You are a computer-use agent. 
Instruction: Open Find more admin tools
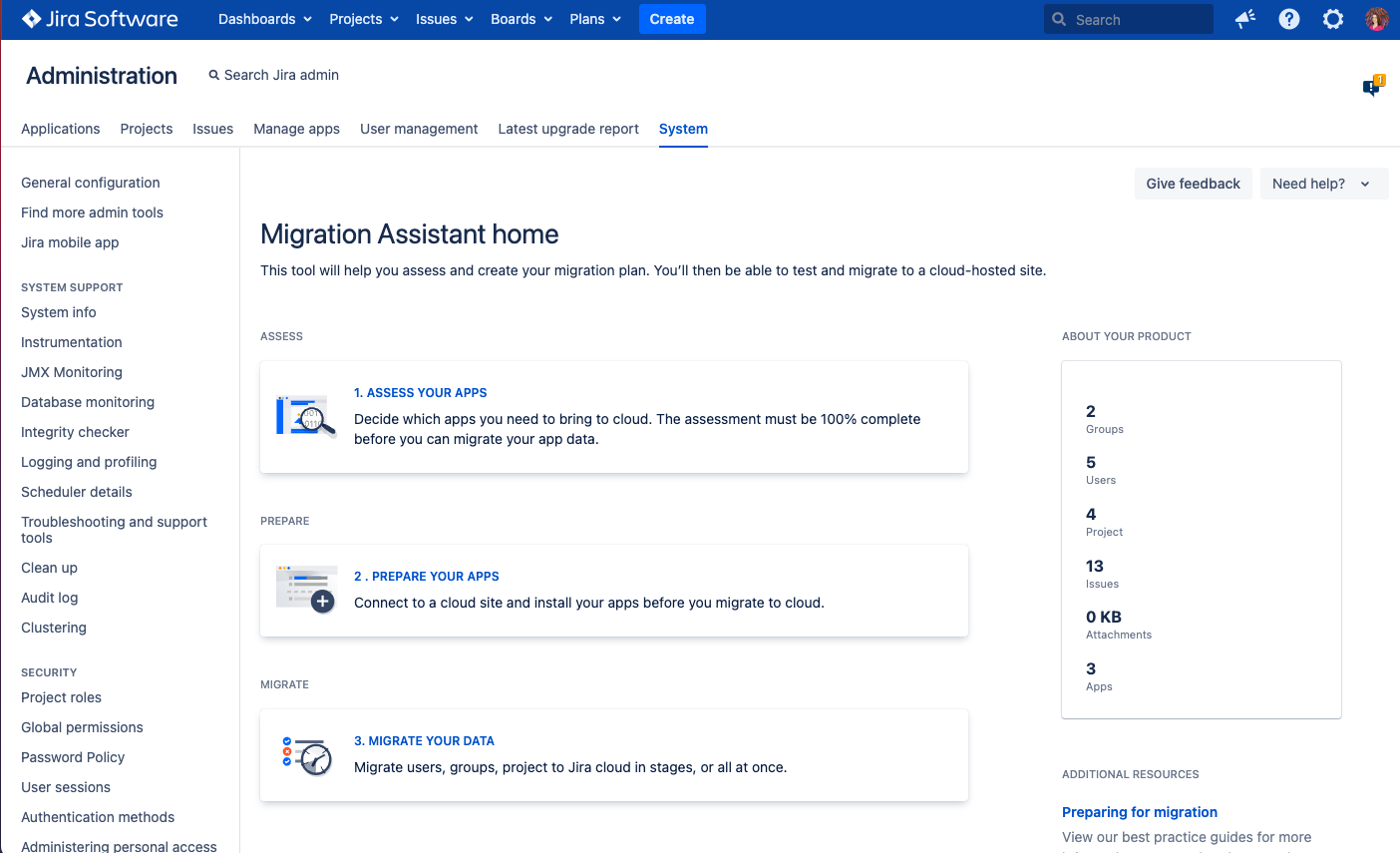pyautogui.click(x=92, y=213)
